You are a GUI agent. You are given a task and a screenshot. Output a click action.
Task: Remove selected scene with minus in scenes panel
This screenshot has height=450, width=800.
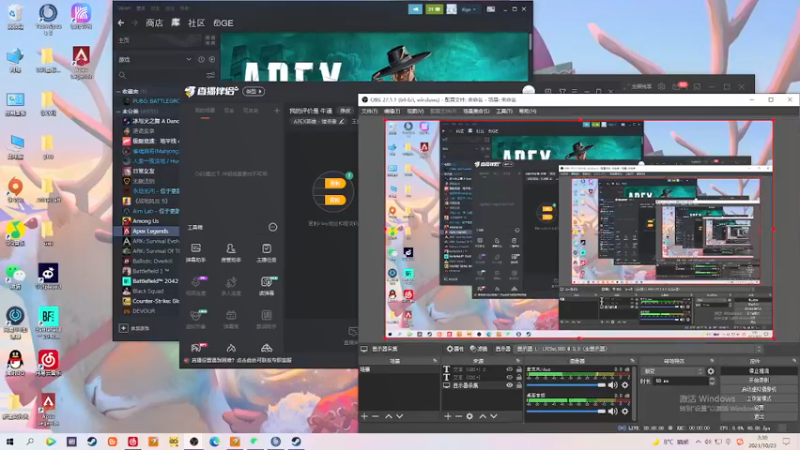(376, 416)
